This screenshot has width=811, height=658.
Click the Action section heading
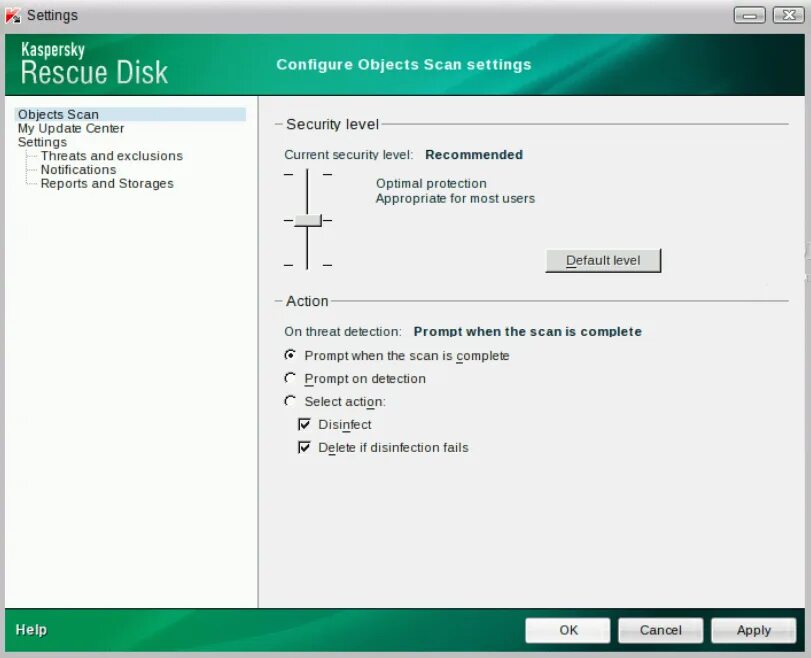(x=307, y=301)
